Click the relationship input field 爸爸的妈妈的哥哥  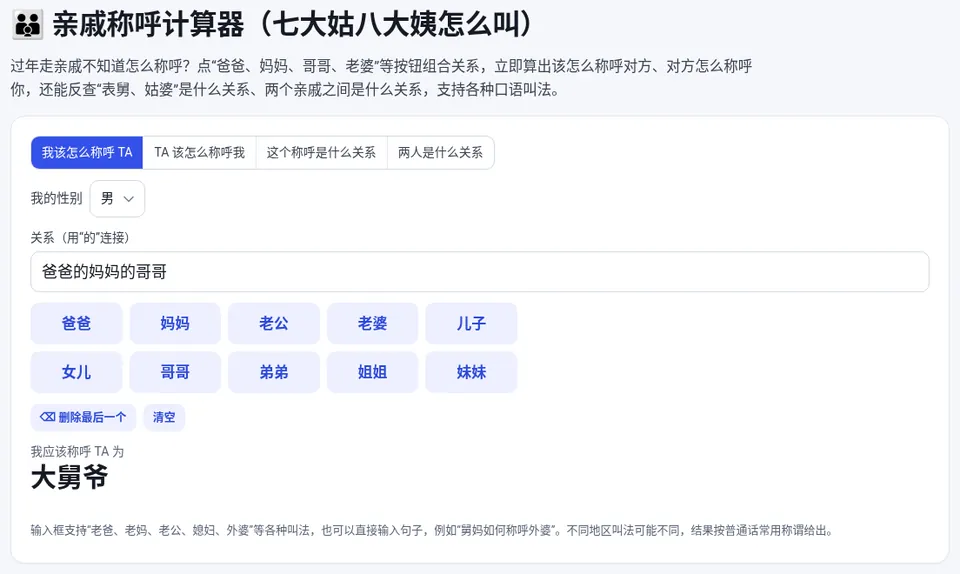coord(480,272)
